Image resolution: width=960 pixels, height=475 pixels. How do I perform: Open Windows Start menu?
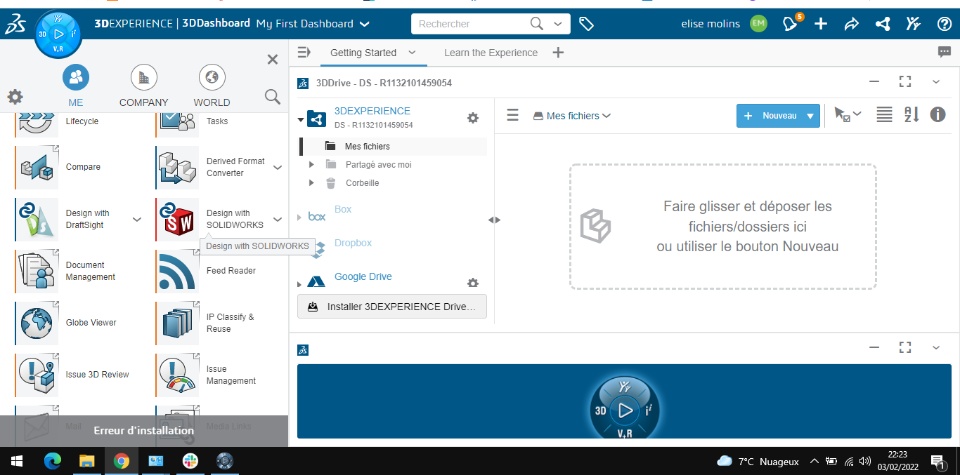click(16, 461)
